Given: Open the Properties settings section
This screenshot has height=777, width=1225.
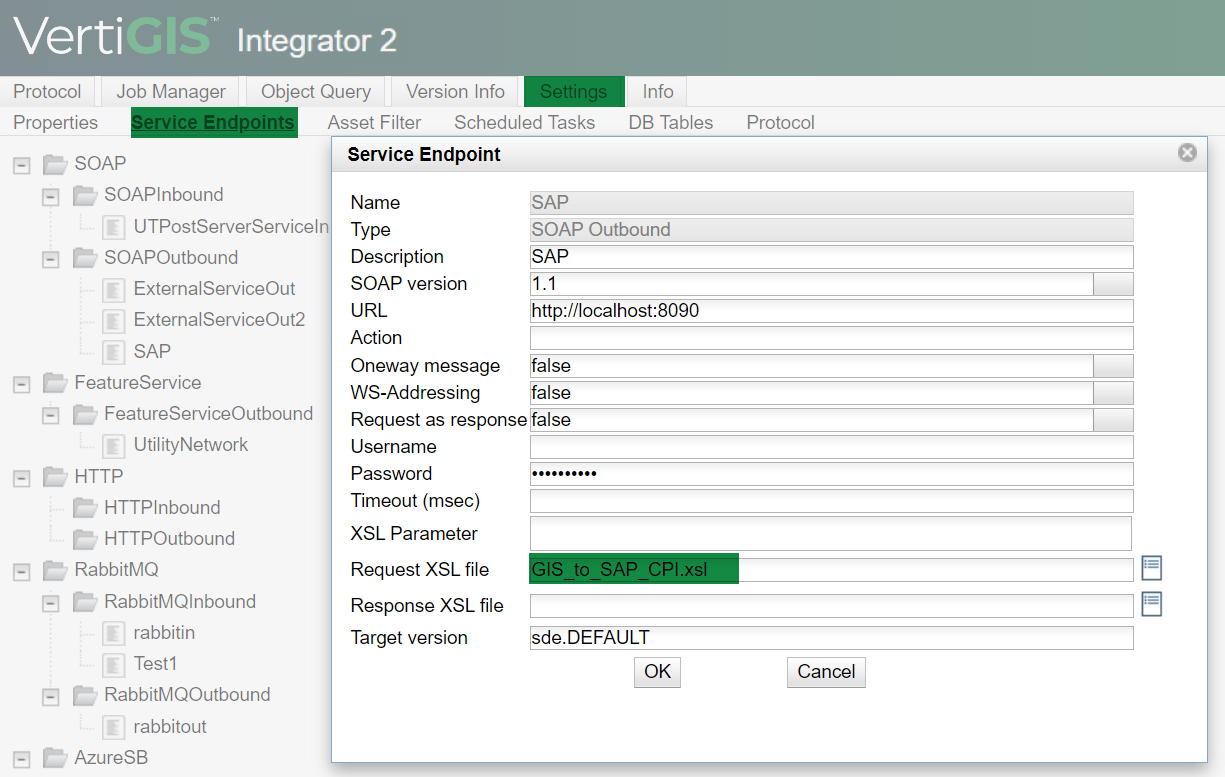Looking at the screenshot, I should click(56, 123).
